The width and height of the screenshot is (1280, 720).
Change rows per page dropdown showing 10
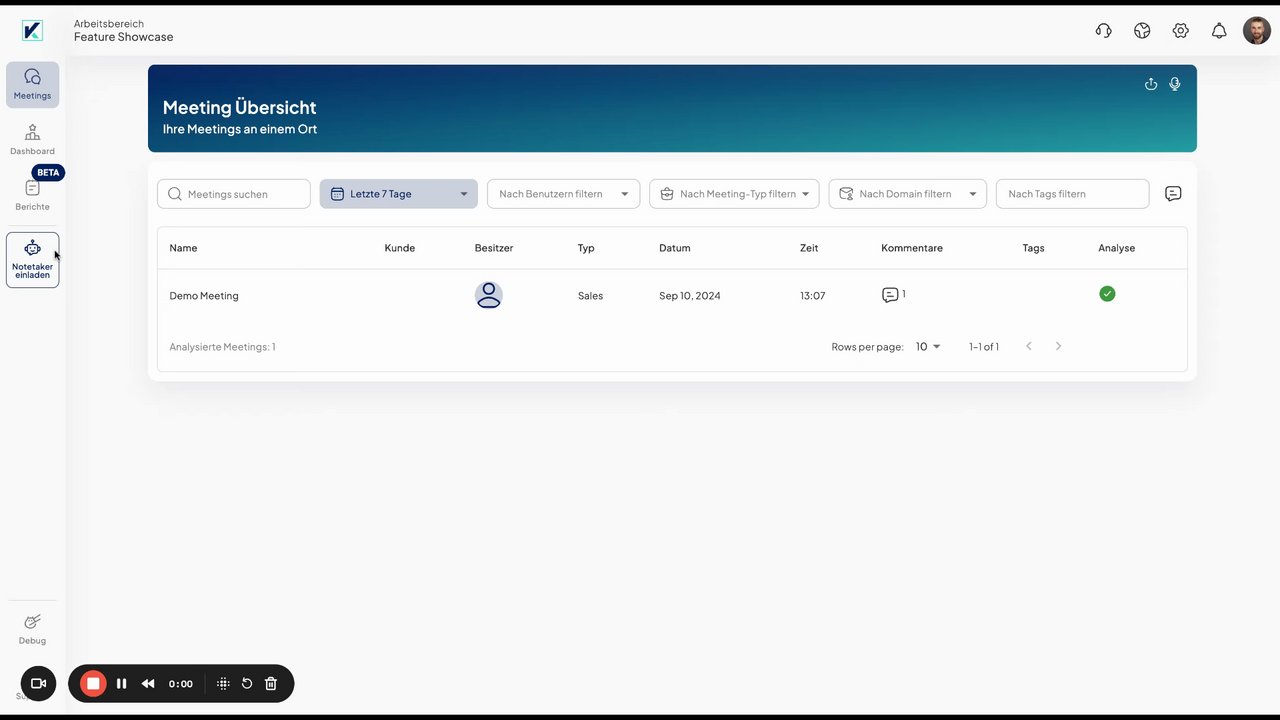[928, 347]
